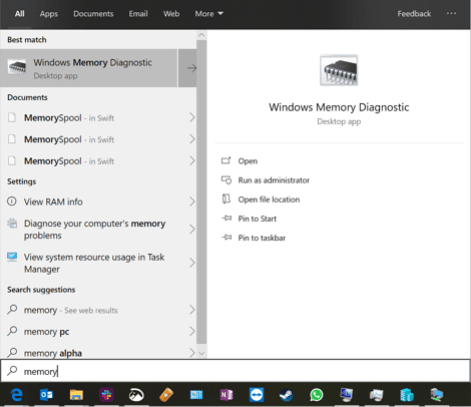Viewport: 471px width, 407px height.
Task: Filter results by Documents tab
Action: coord(93,14)
